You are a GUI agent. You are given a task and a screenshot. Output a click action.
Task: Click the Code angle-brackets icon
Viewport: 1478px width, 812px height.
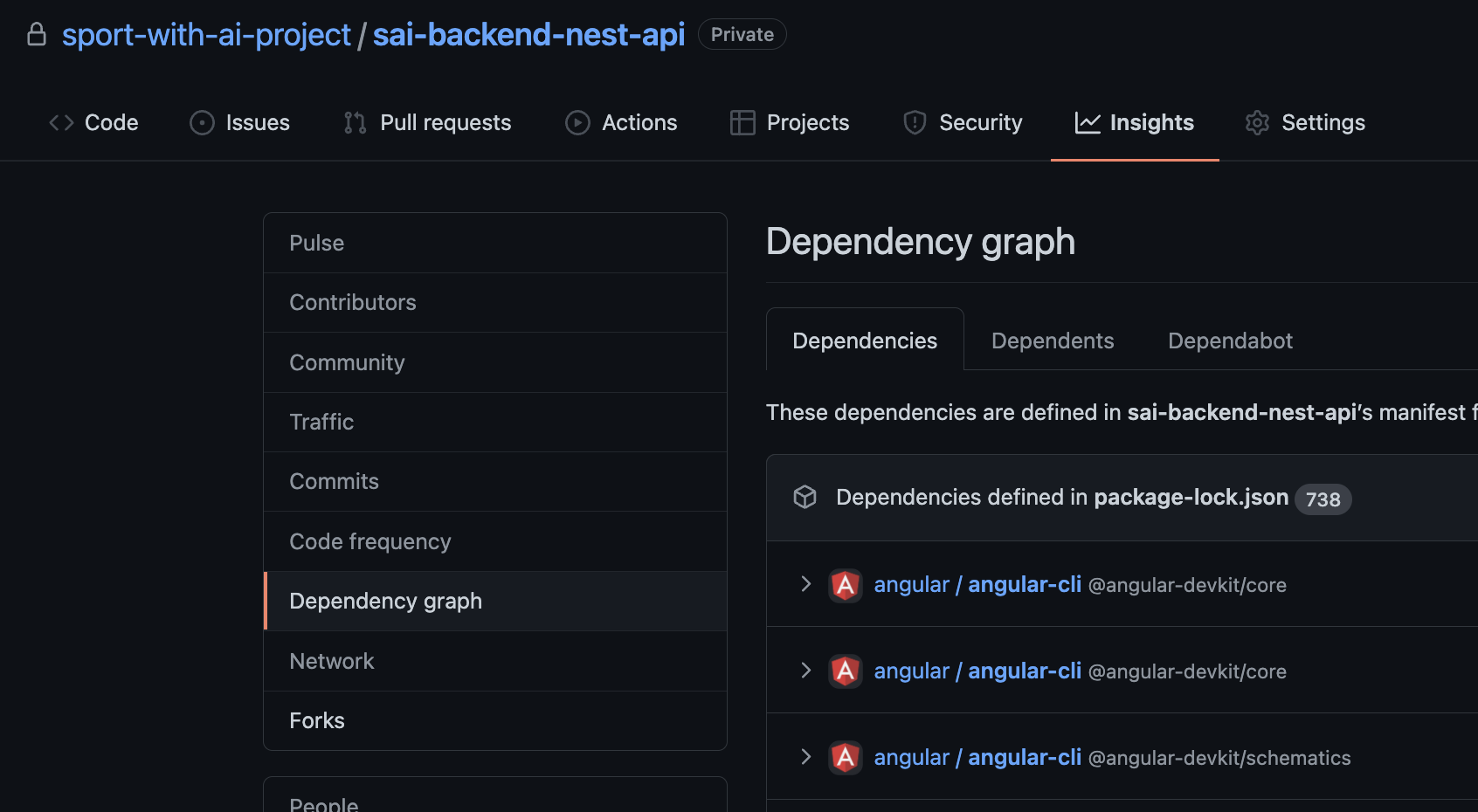[61, 122]
